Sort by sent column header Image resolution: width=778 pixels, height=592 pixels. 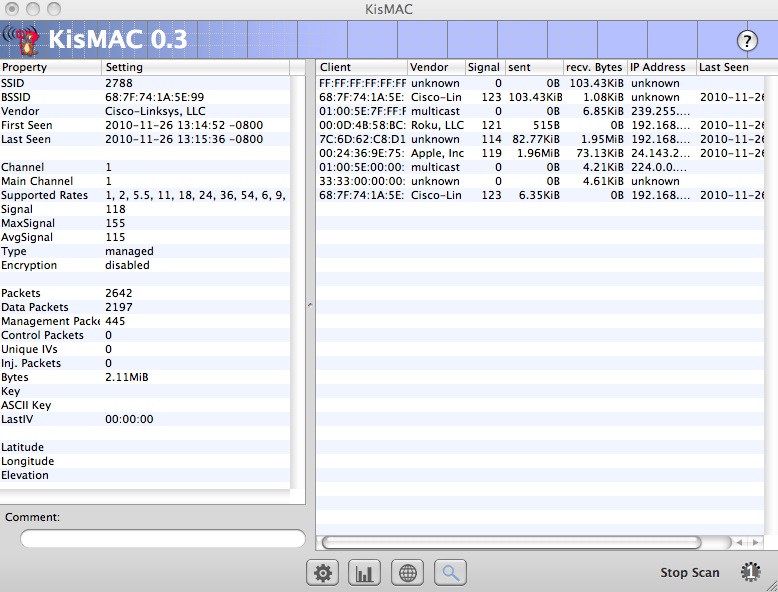click(534, 67)
